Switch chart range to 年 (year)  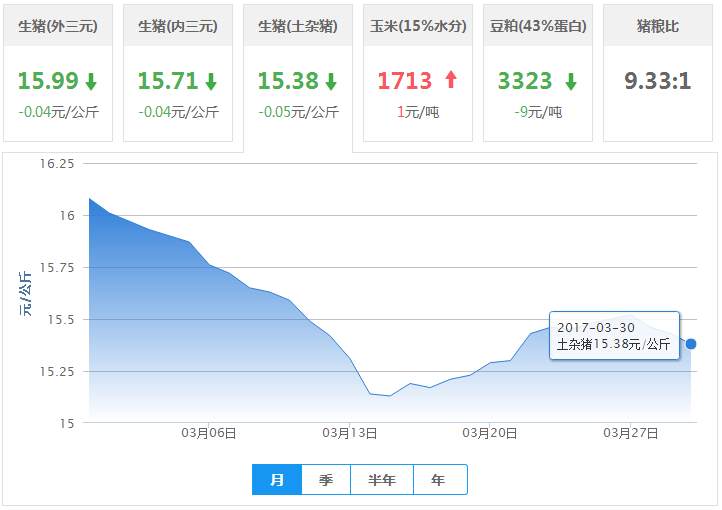439,480
